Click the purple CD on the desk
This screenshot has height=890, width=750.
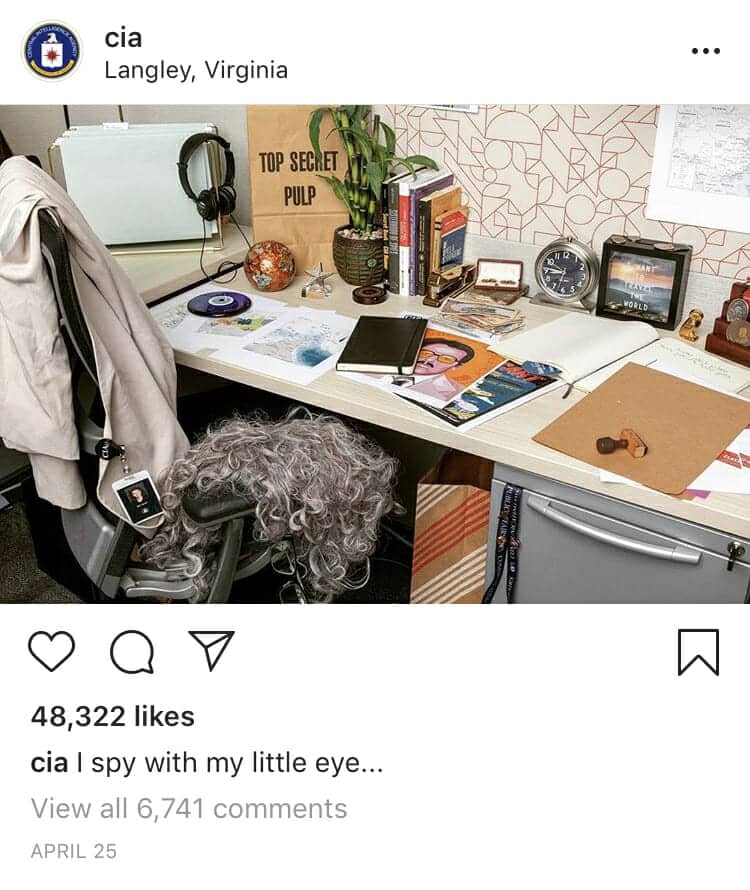219,304
